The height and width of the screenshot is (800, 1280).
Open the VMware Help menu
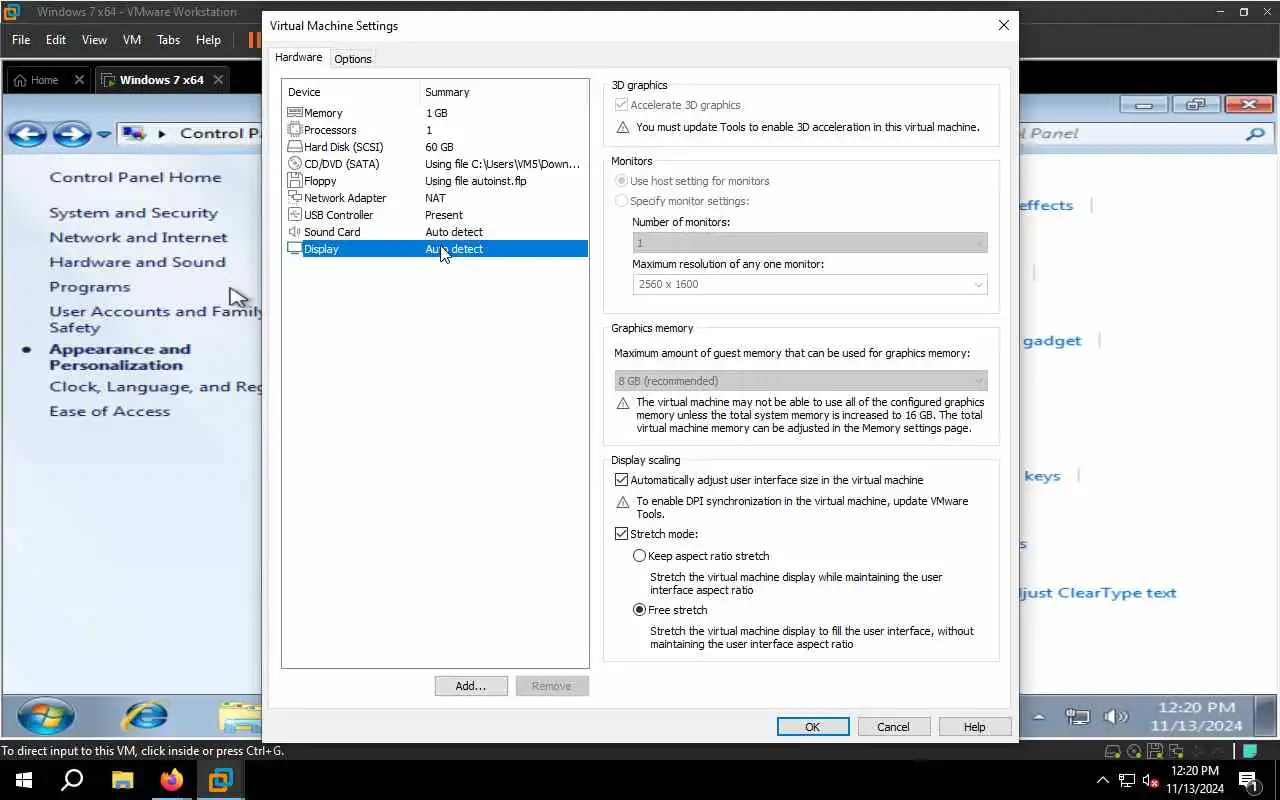click(208, 40)
